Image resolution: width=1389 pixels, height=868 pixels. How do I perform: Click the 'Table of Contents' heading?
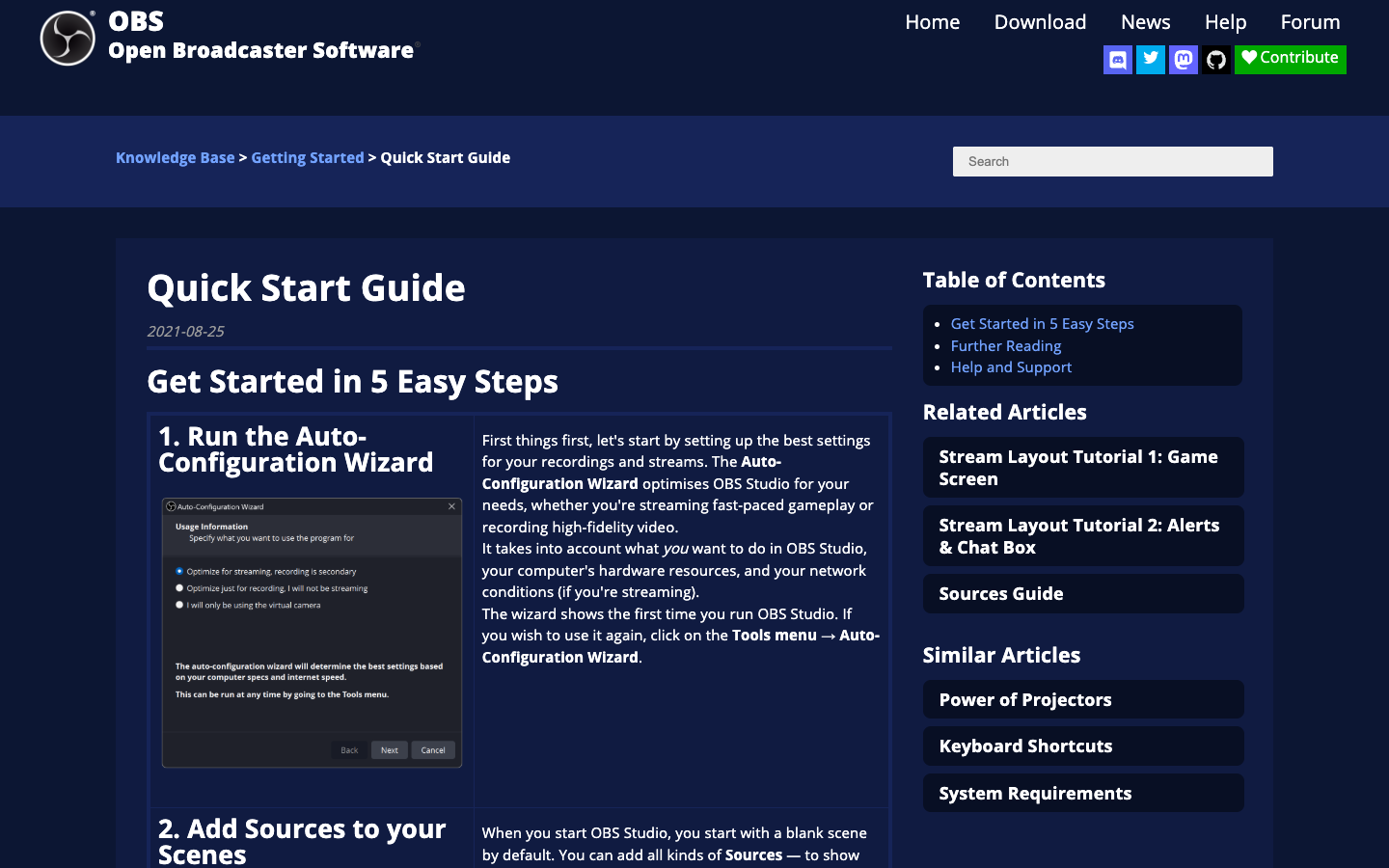(x=1014, y=281)
